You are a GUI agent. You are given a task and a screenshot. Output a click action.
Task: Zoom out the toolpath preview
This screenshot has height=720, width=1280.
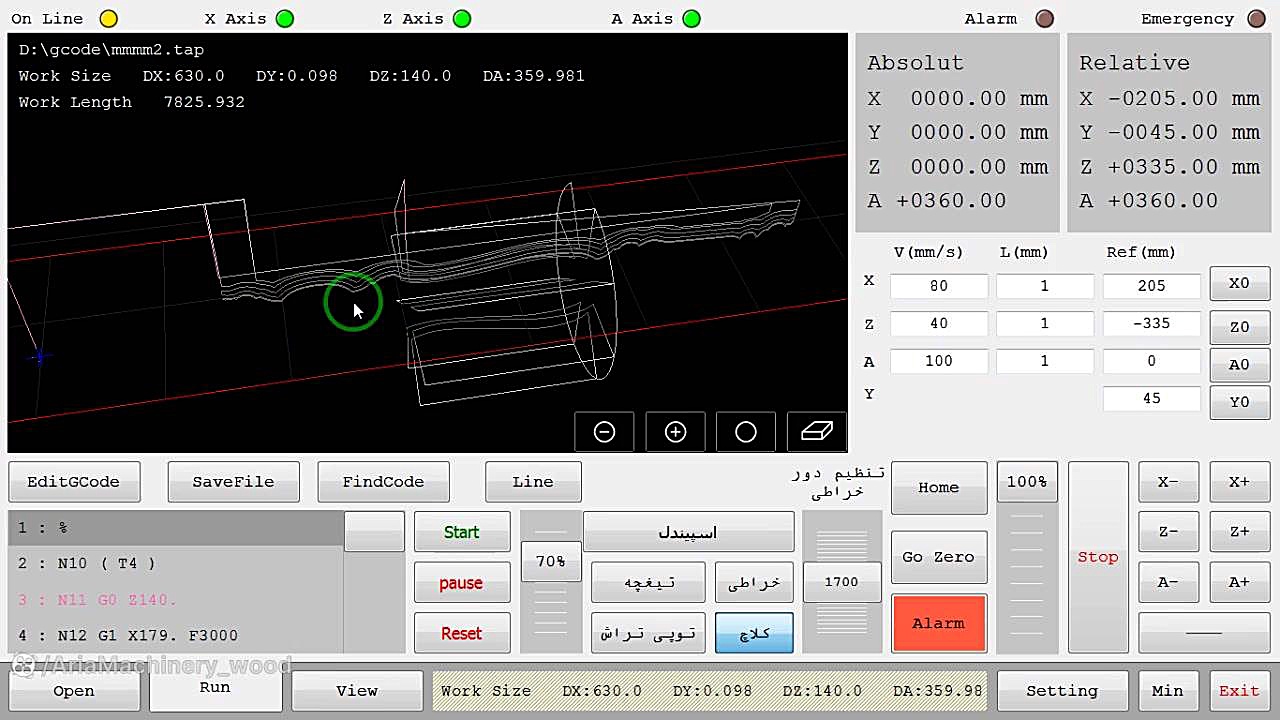coord(604,432)
